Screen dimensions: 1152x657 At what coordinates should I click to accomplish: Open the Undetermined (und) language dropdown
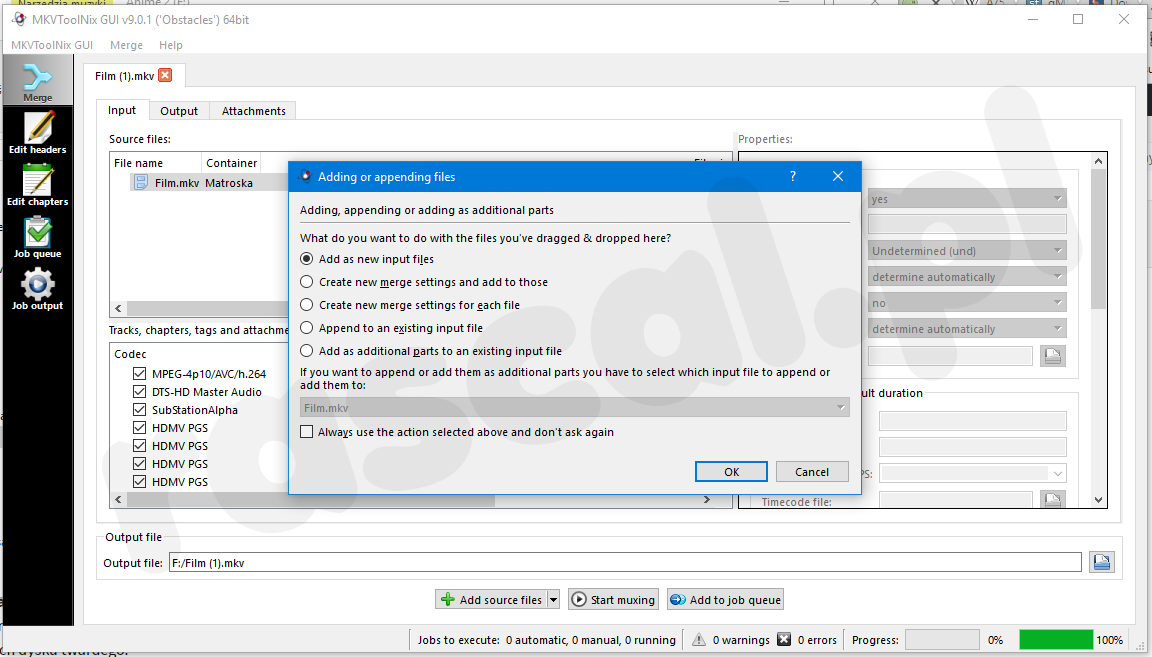(x=966, y=251)
